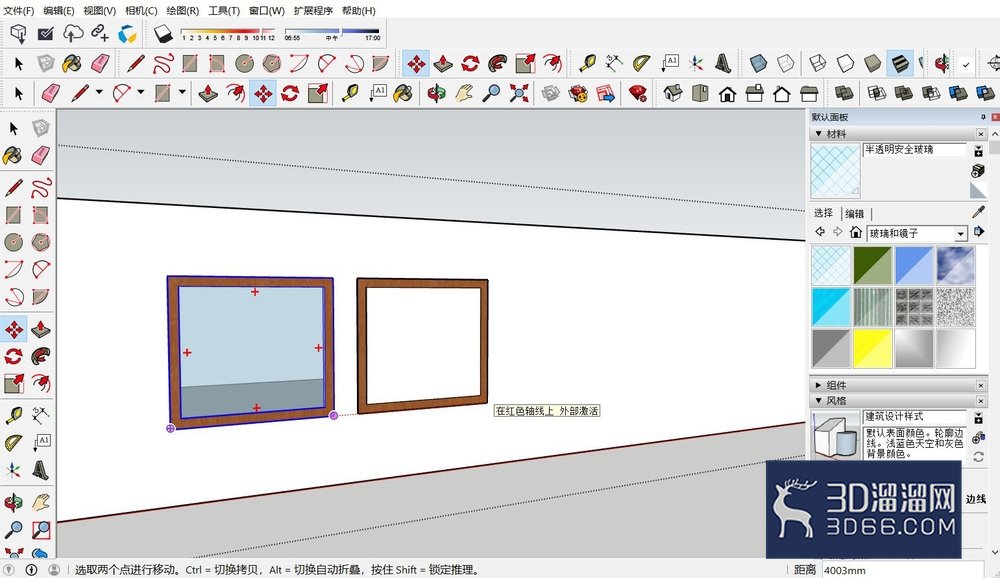The image size is (1000, 578).
Task: Choose the Dimensions tool in the second toolbar row
Action: [614, 64]
